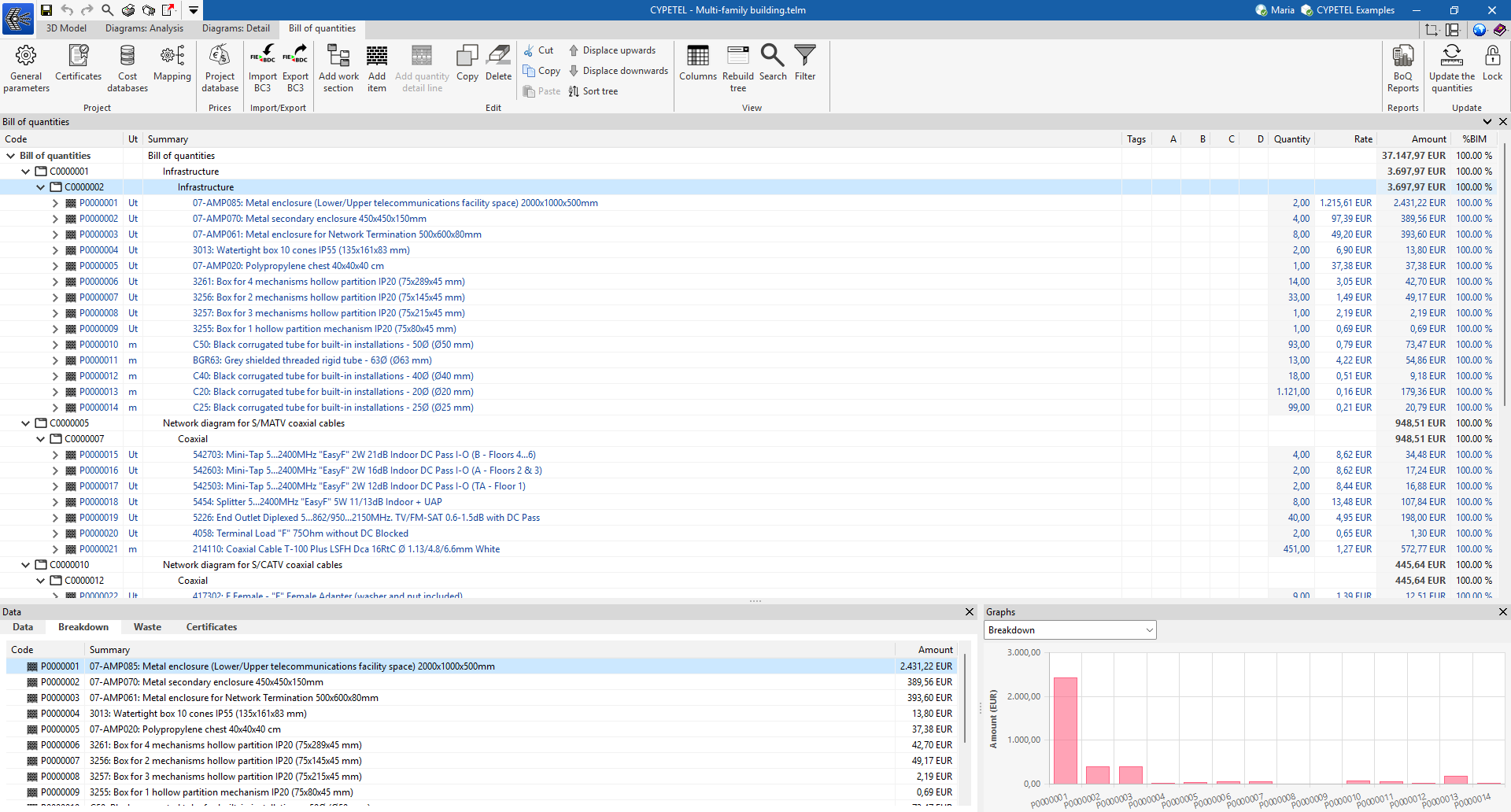Open the Search tool in the View group

tap(773, 63)
